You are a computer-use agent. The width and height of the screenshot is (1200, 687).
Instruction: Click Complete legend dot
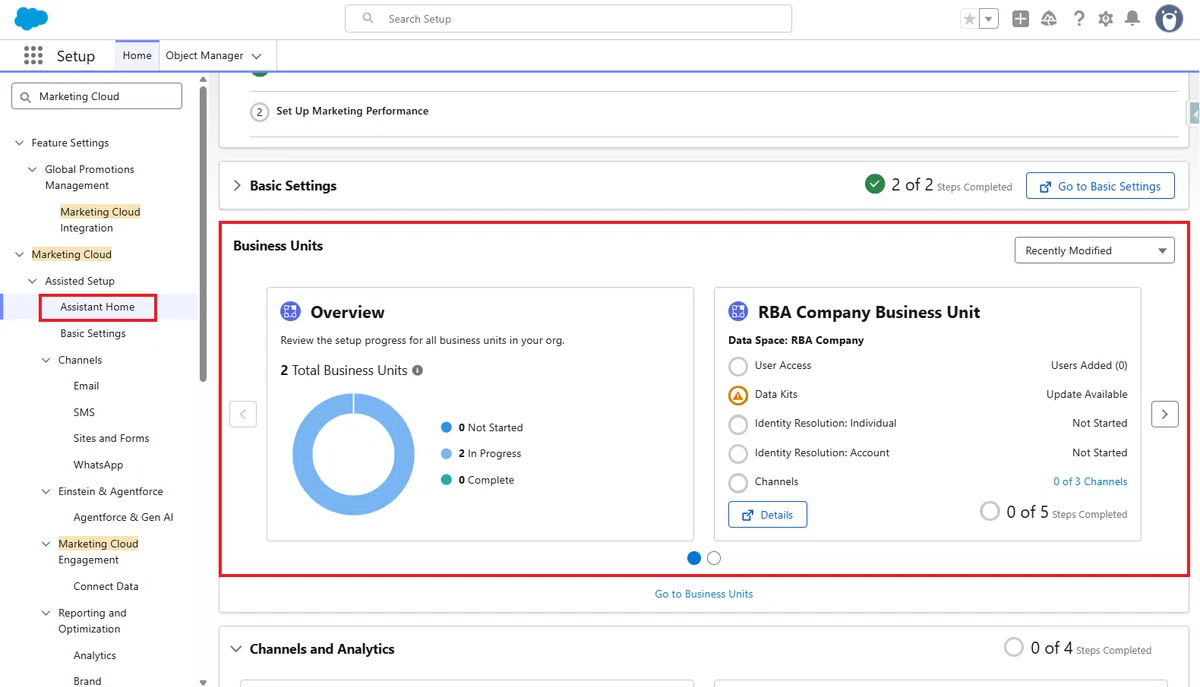[446, 480]
